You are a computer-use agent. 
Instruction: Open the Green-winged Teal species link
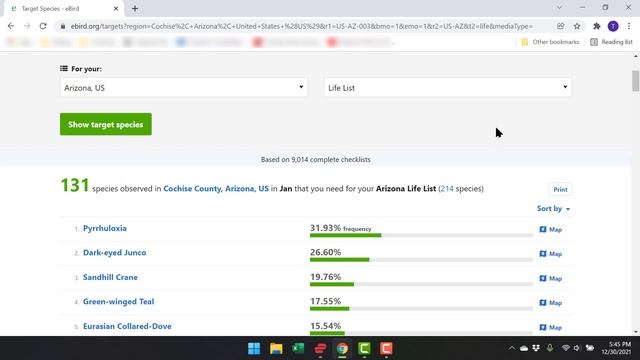(x=118, y=302)
